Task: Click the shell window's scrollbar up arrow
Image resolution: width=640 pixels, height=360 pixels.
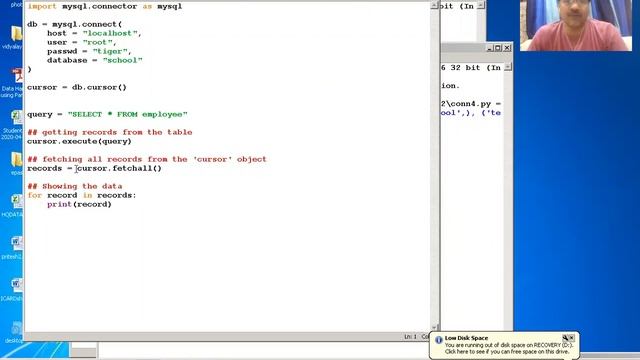Action: [508, 67]
